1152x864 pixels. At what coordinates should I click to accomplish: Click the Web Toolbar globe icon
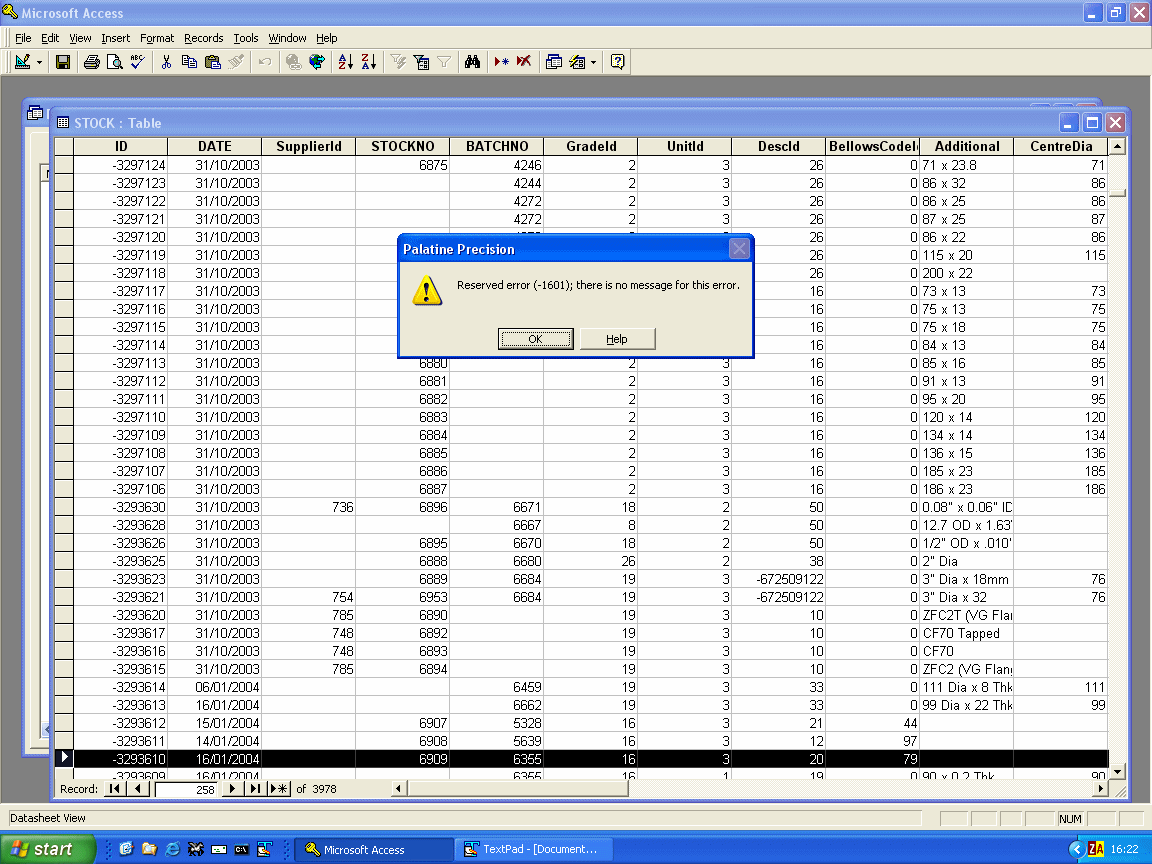(317, 62)
